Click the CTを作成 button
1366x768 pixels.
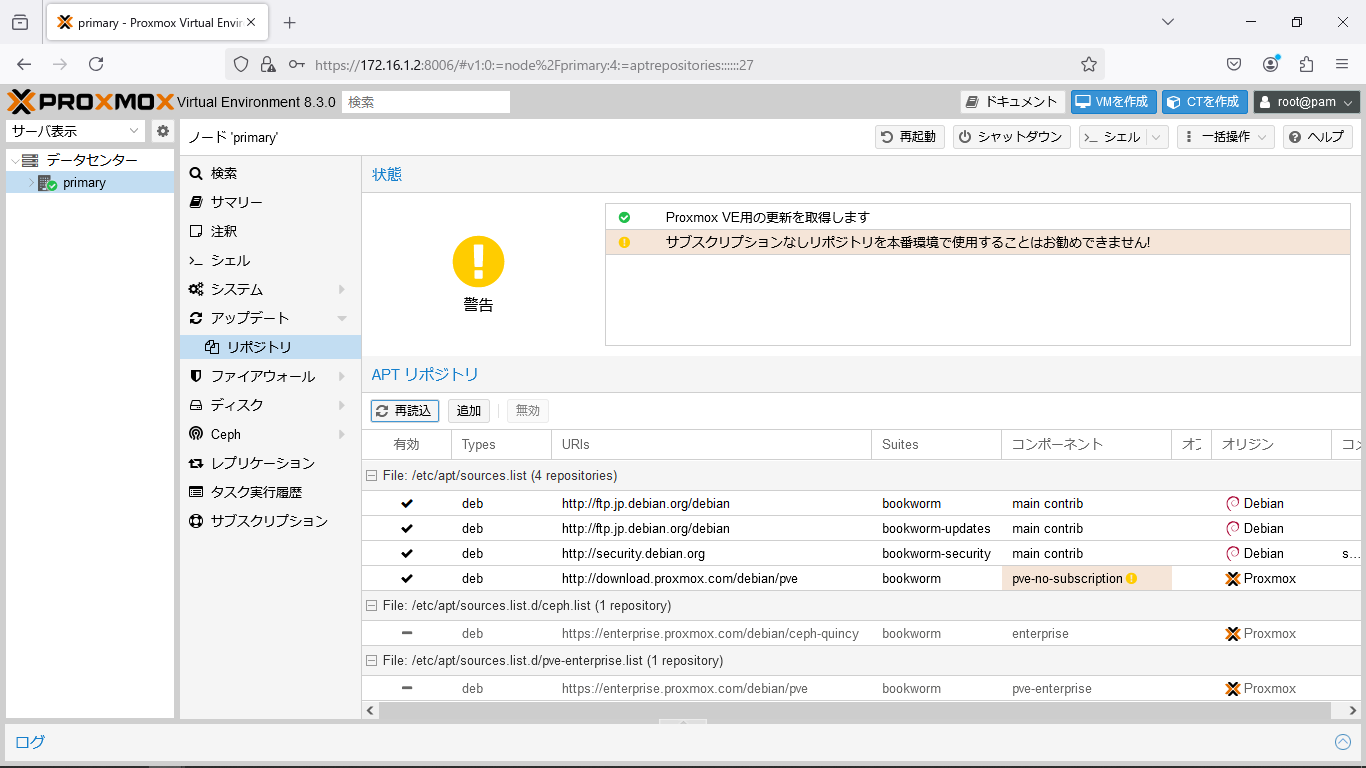1204,102
